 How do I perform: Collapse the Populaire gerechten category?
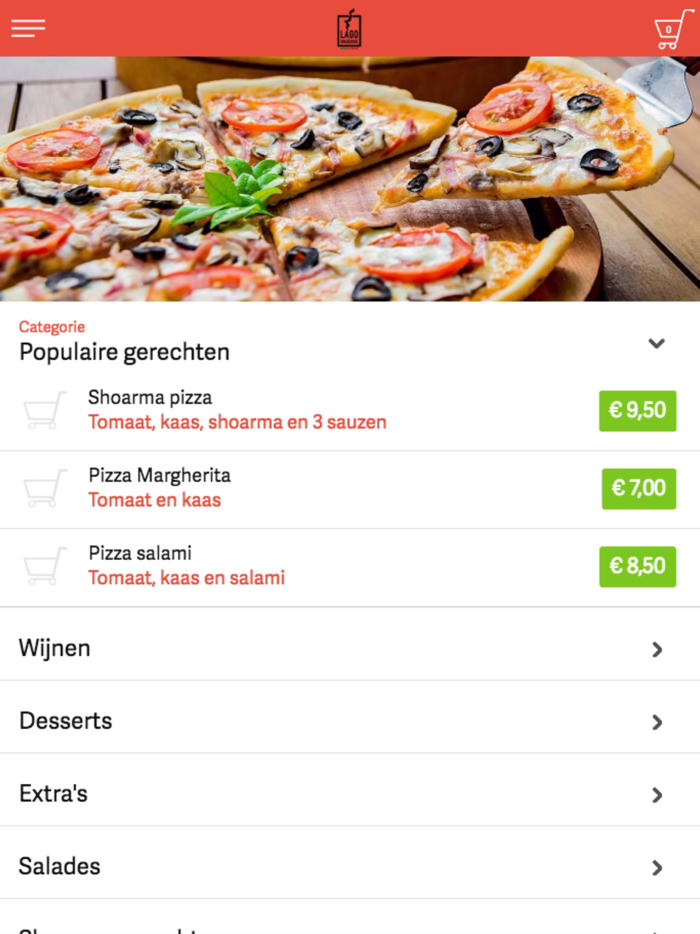tap(656, 343)
